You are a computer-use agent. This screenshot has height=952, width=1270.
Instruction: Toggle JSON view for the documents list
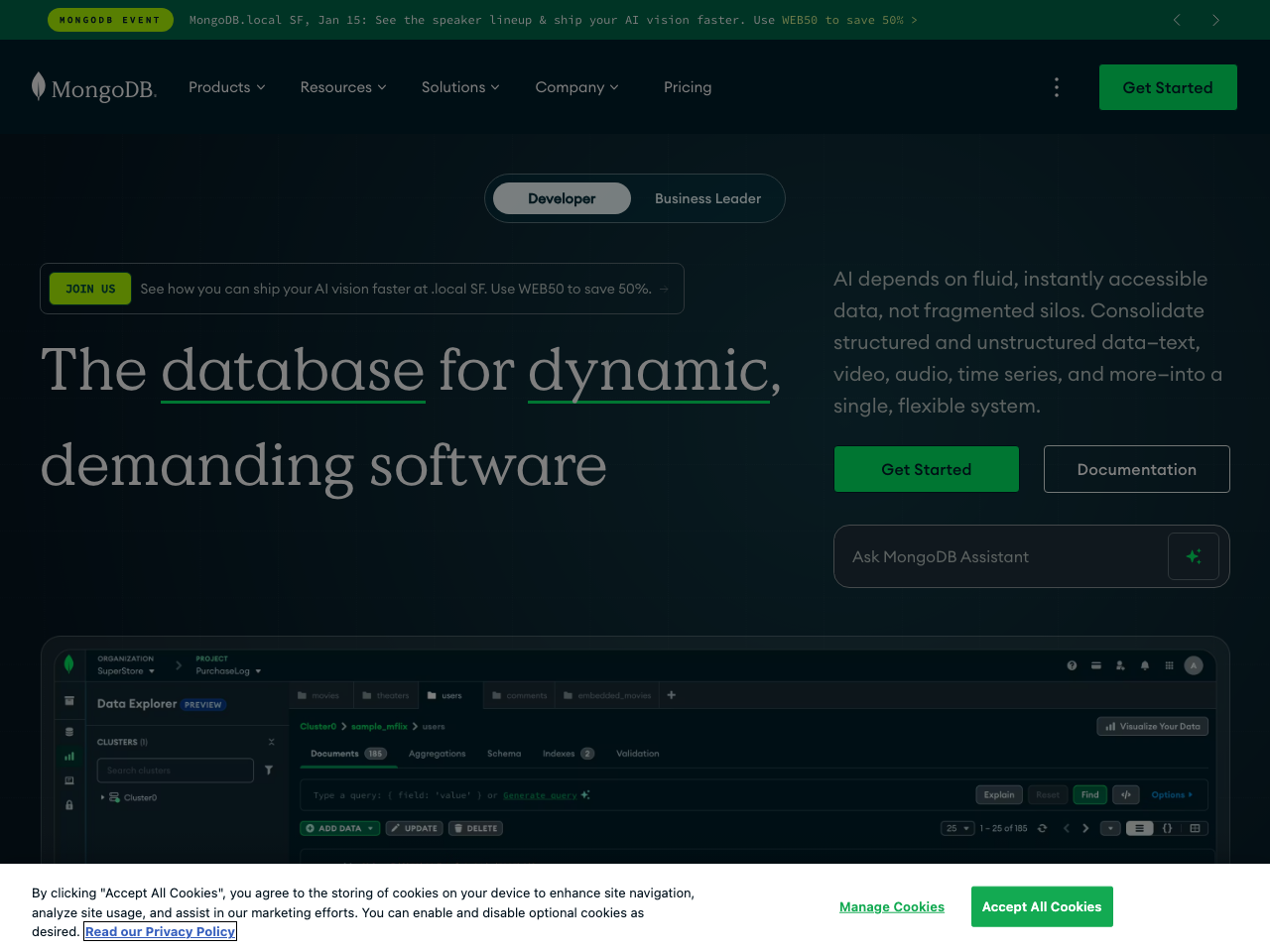click(1167, 828)
